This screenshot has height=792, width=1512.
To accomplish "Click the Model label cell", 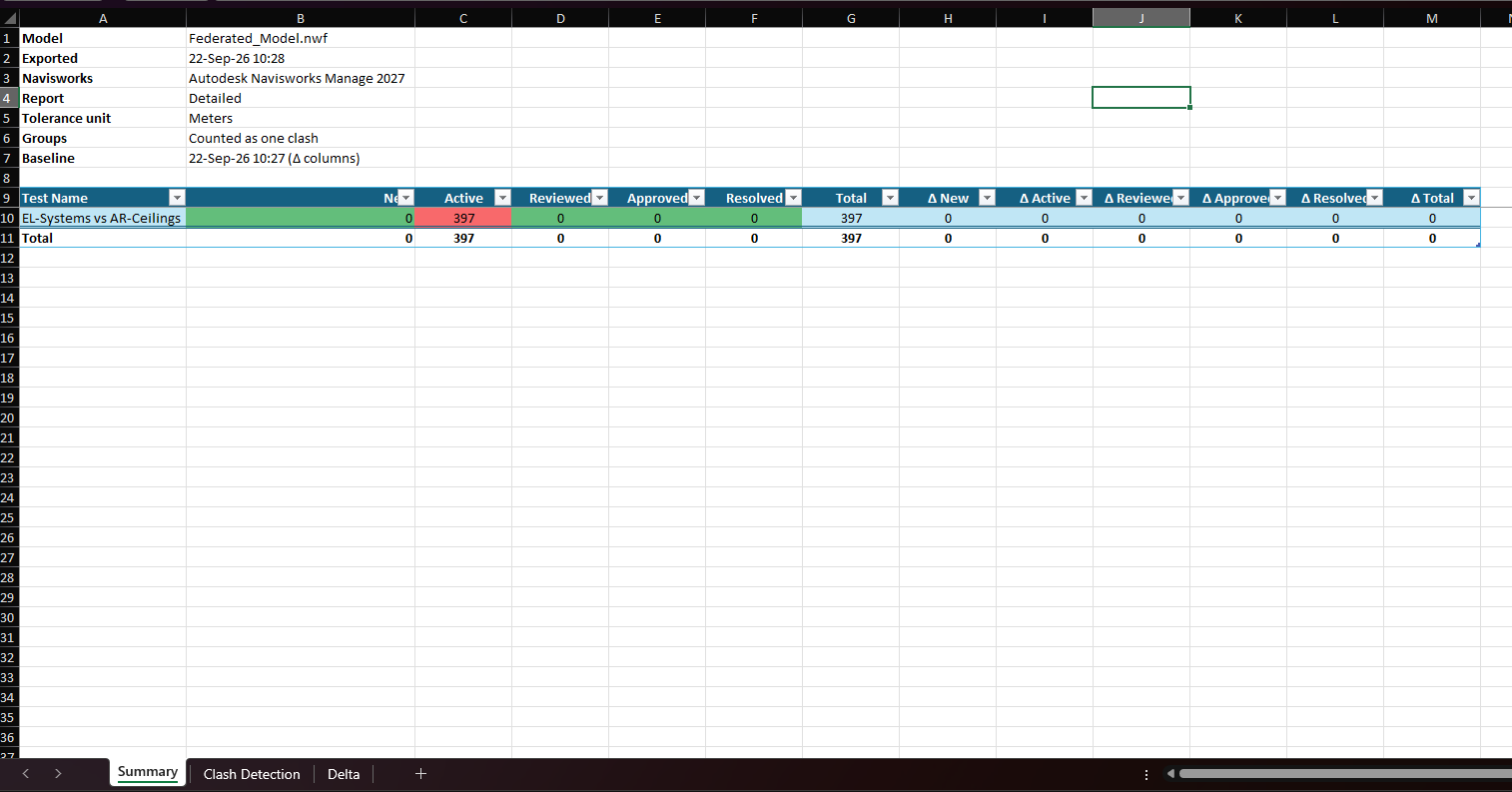I will click(103, 38).
